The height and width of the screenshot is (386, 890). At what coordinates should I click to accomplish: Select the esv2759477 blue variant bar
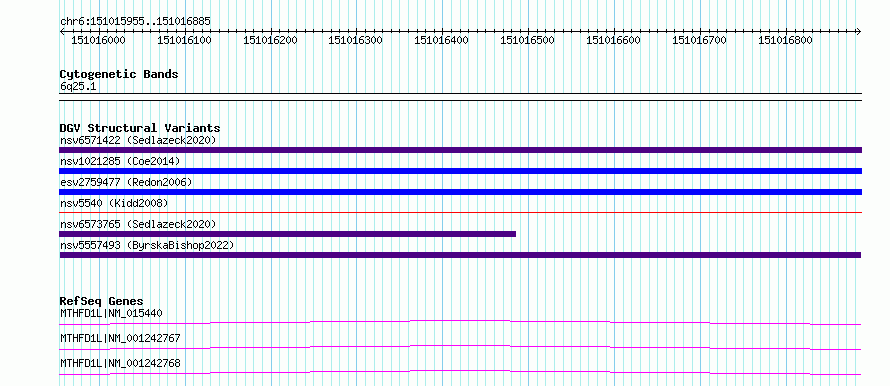460,192
